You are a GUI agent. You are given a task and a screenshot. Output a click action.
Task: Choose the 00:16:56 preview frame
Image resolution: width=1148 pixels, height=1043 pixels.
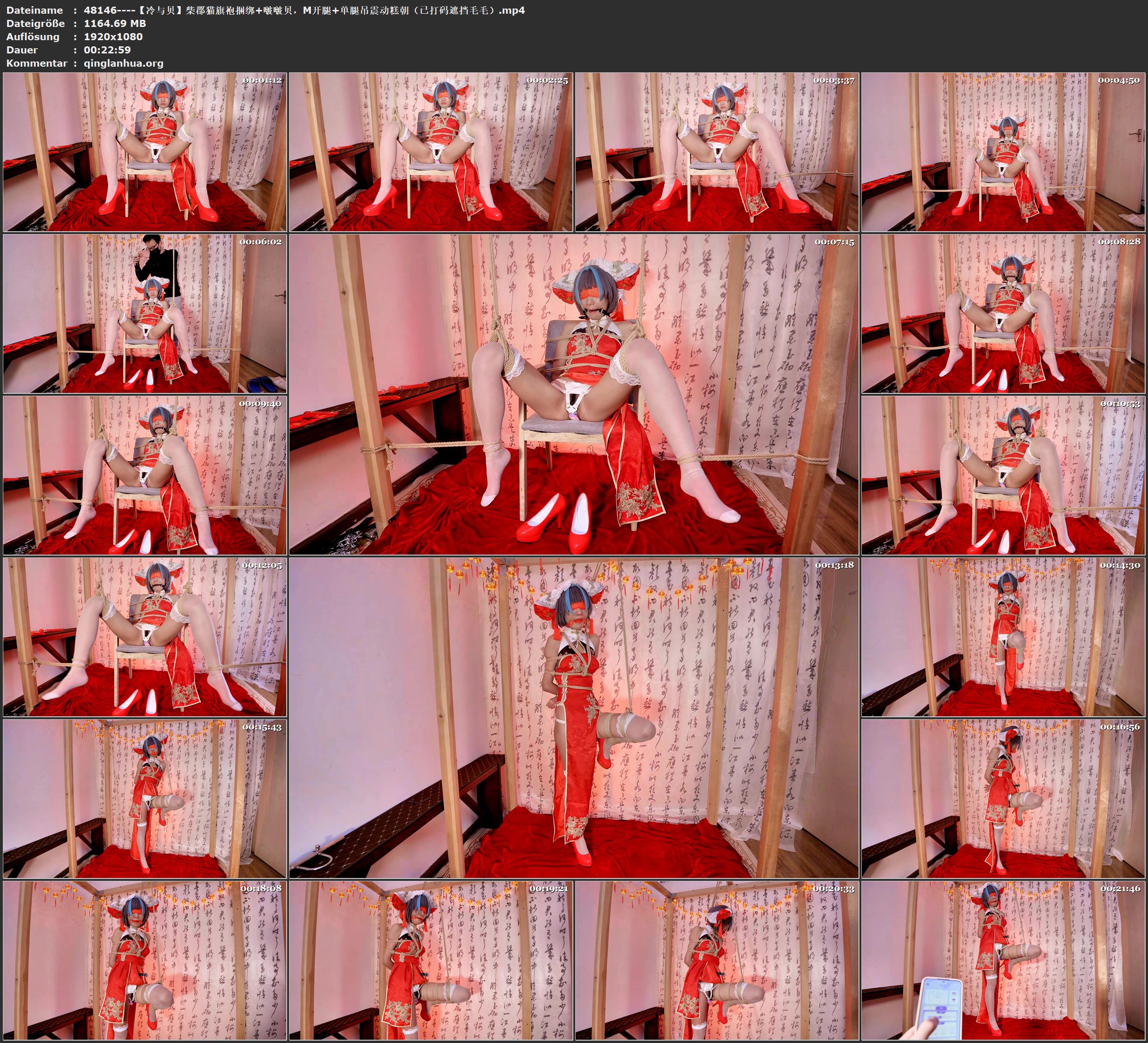(1003, 798)
